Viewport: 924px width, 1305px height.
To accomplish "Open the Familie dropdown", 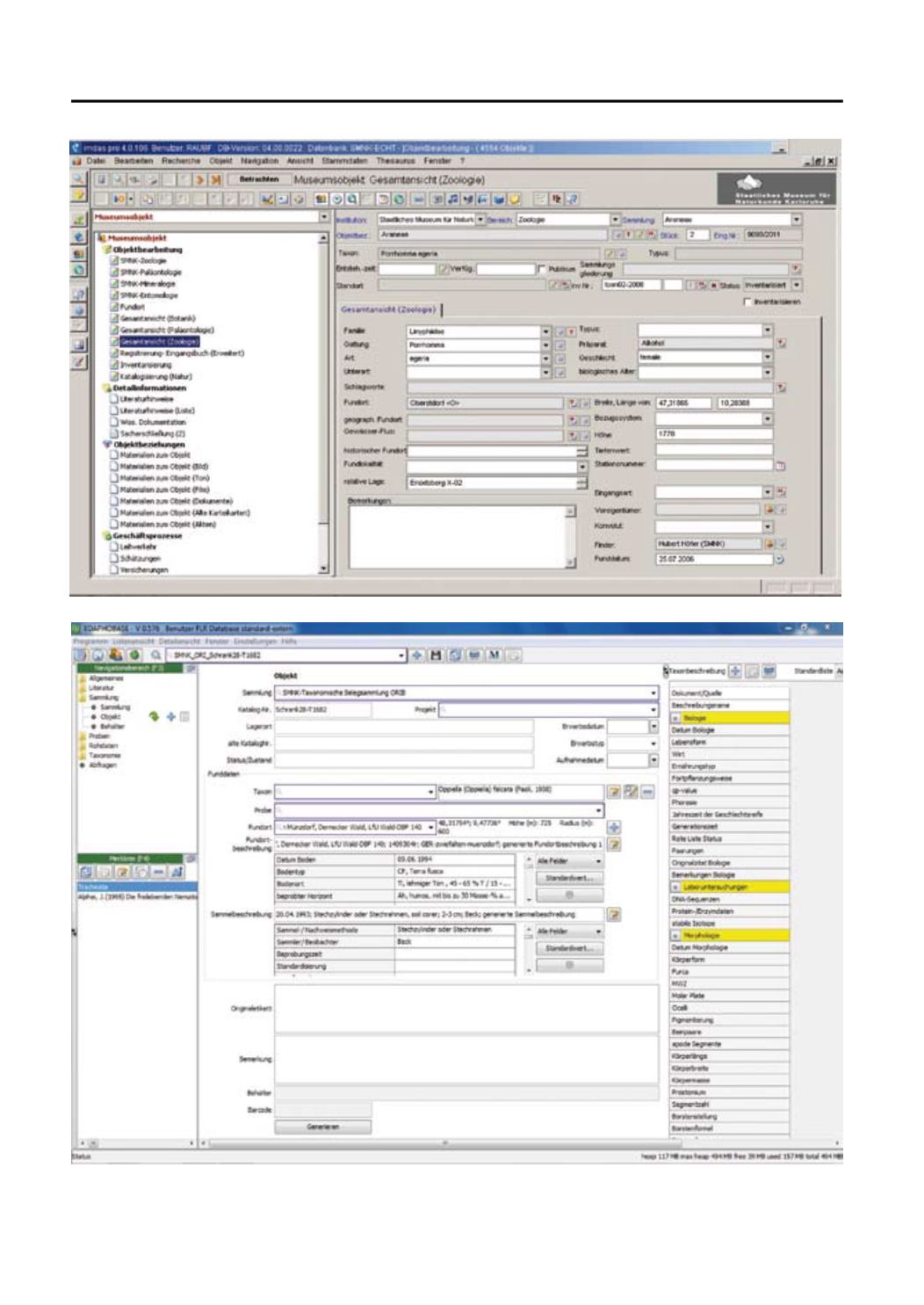I will click(x=546, y=331).
